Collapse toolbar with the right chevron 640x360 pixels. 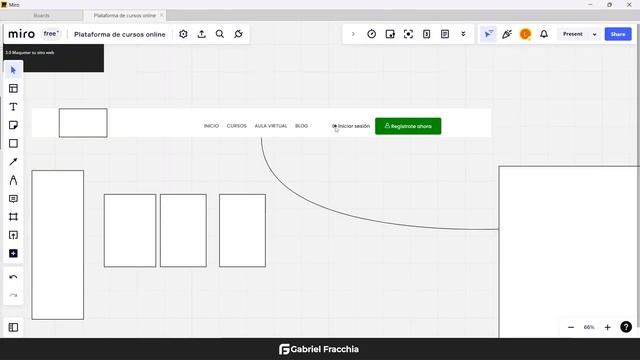click(x=353, y=34)
